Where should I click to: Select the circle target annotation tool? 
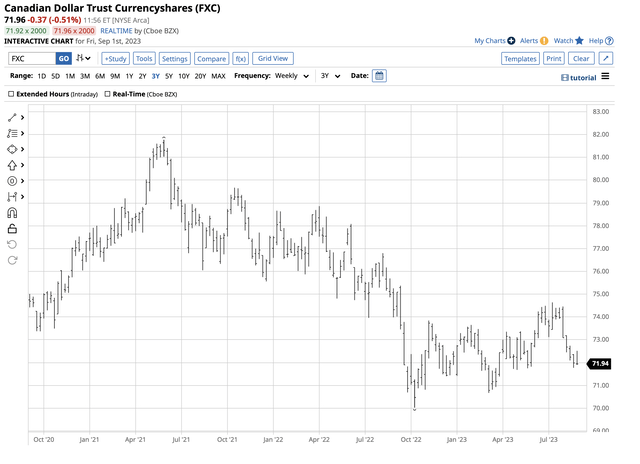coord(12,181)
